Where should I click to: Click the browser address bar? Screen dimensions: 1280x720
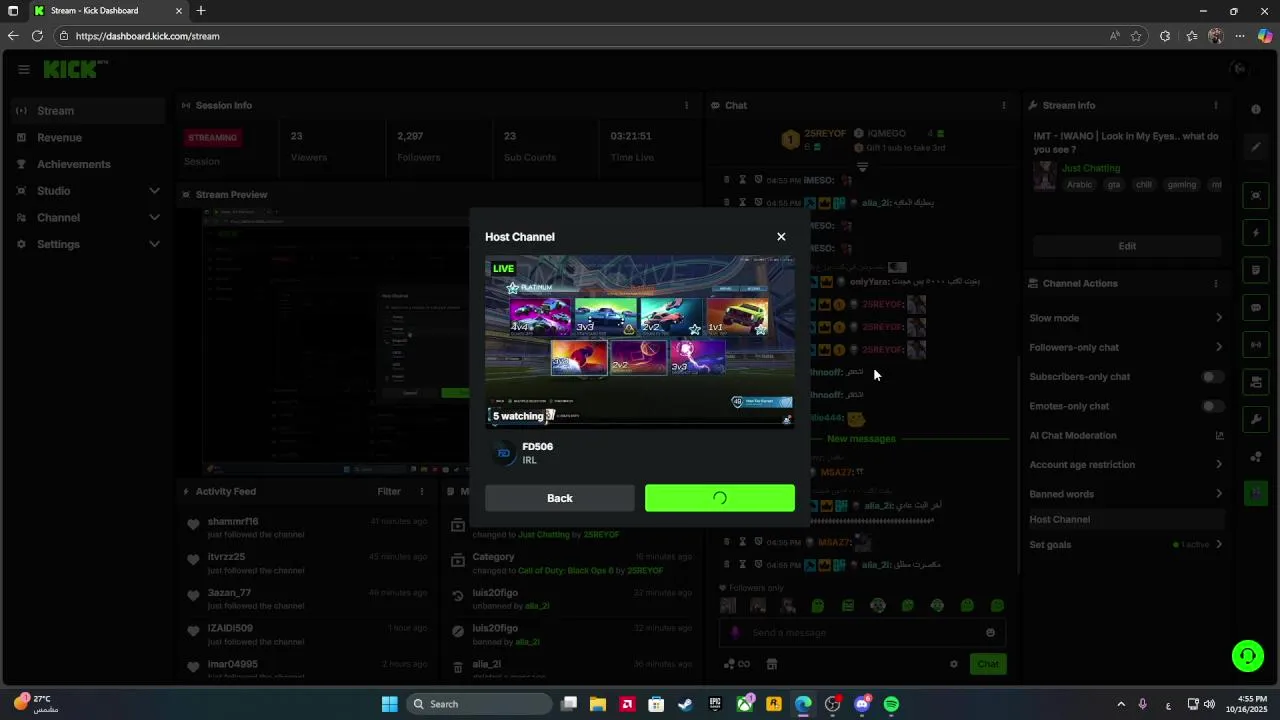[x=580, y=36]
